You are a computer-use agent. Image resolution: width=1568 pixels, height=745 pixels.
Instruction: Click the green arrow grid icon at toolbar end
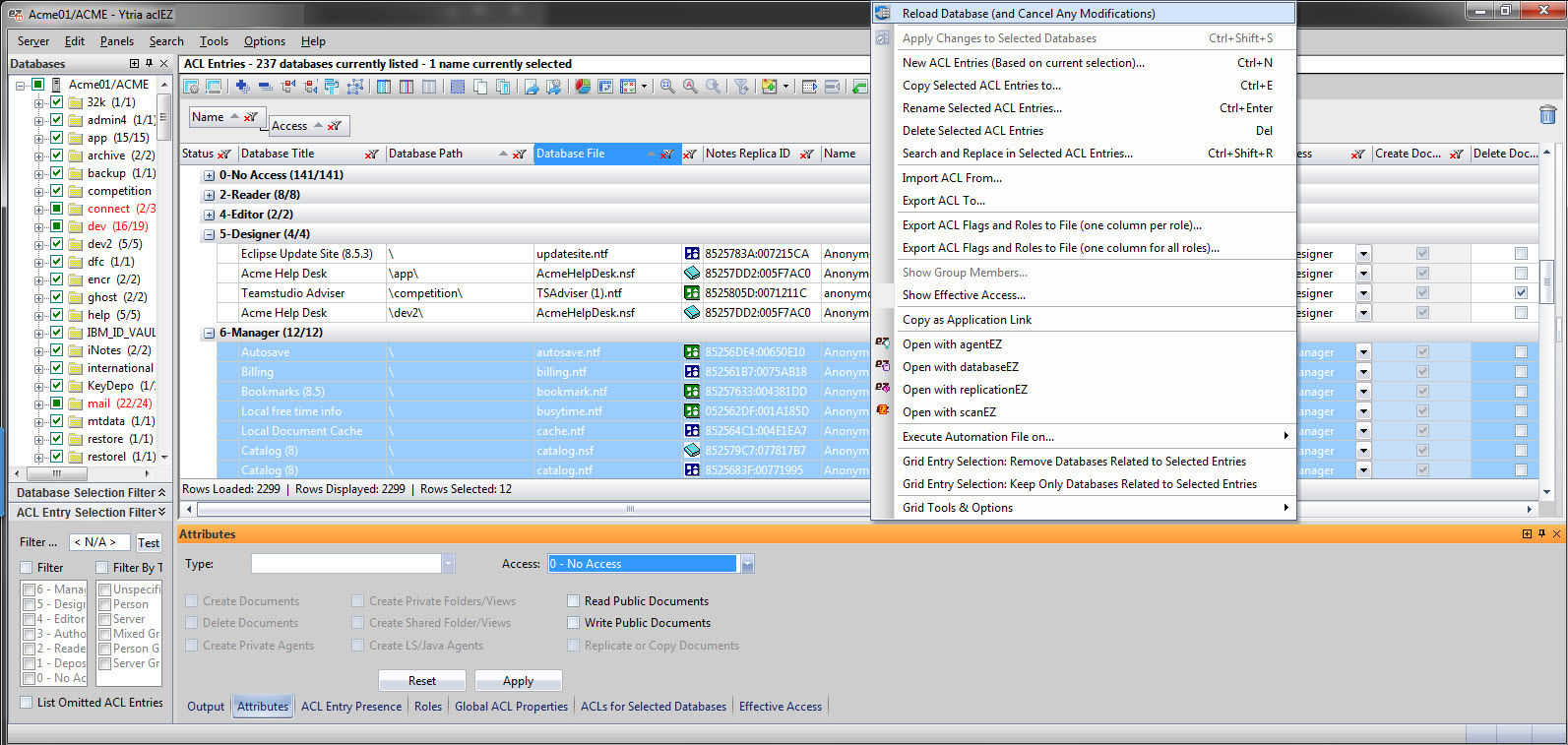click(859, 87)
